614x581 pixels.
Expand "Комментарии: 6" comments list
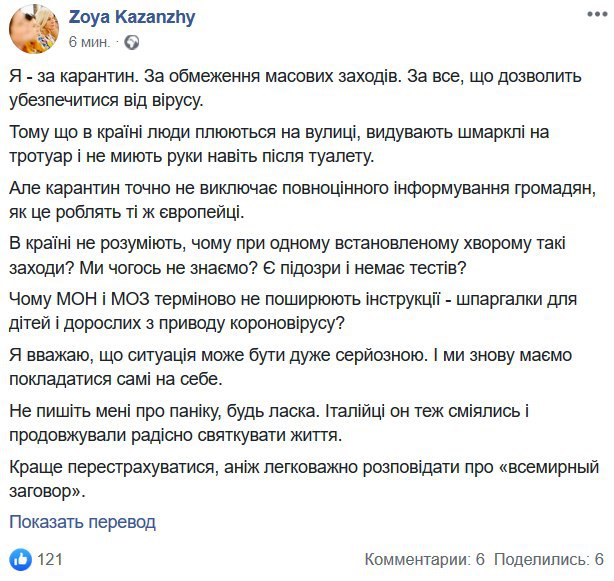[x=423, y=558]
